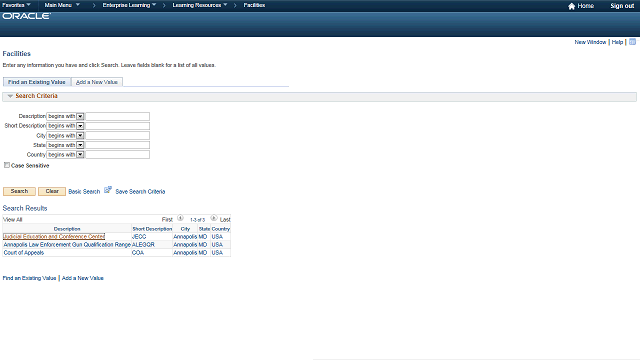The height and width of the screenshot is (360, 640).
Task: Open the Enterprise Learning breadcrumb menu
Action: coord(129,5)
